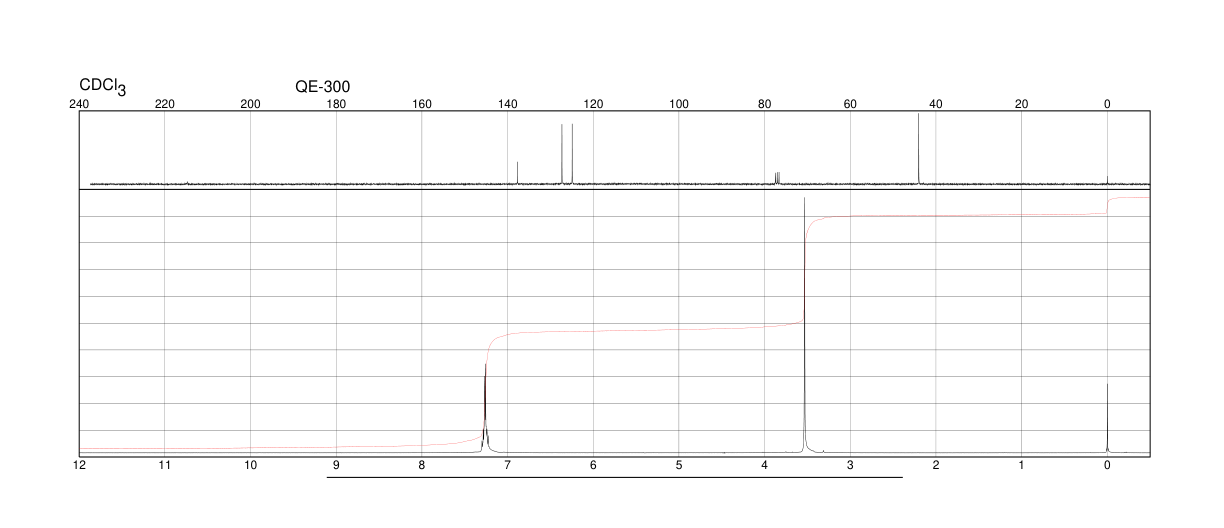Click the 12 ppm label on proton axis
The height and width of the screenshot is (528, 1224).
click(x=80, y=466)
